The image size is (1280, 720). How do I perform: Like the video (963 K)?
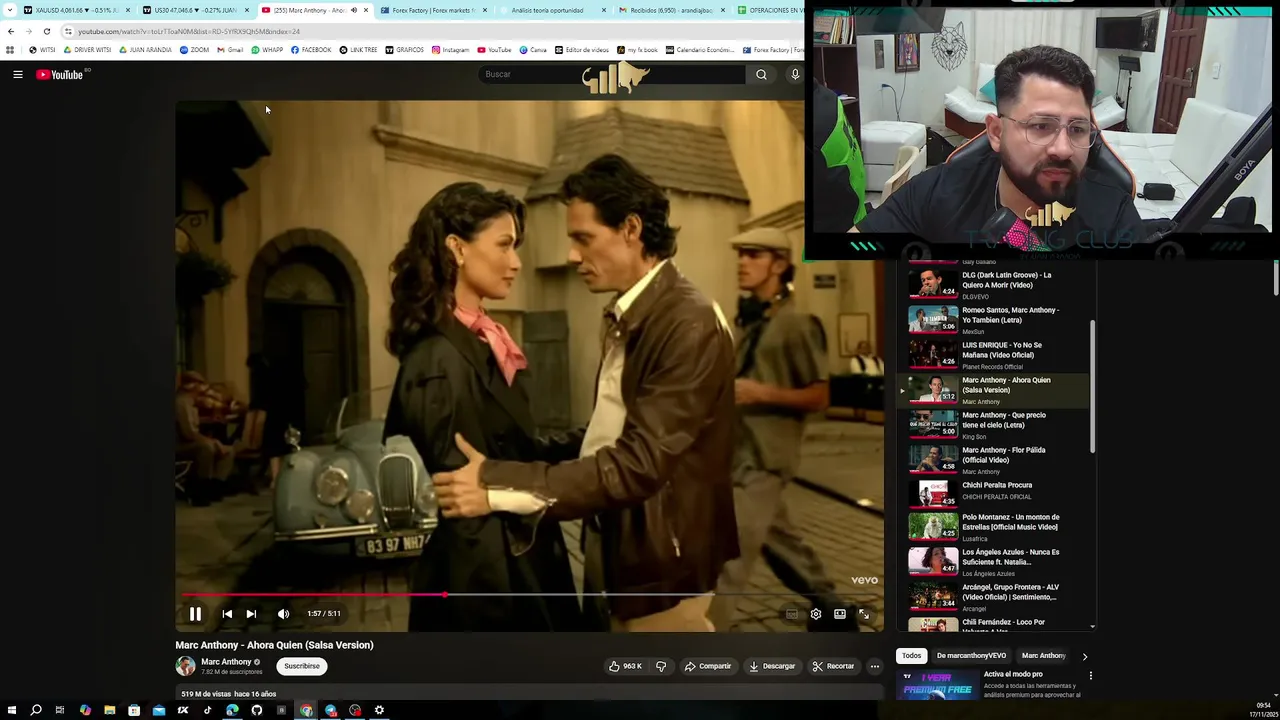[x=625, y=666]
